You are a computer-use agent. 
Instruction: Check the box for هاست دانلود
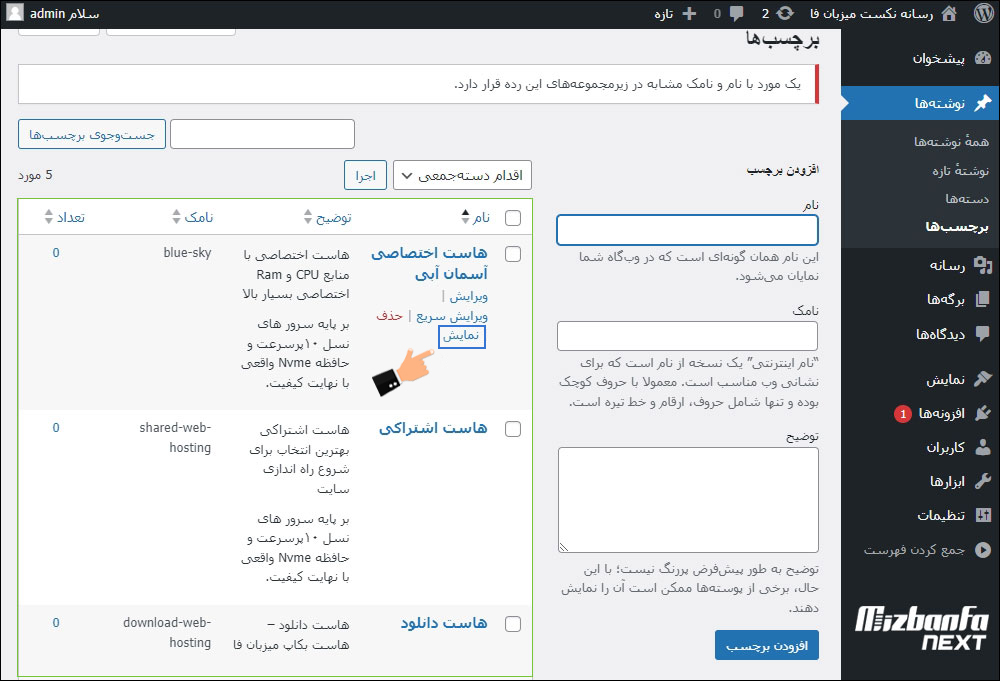pyautogui.click(x=513, y=624)
